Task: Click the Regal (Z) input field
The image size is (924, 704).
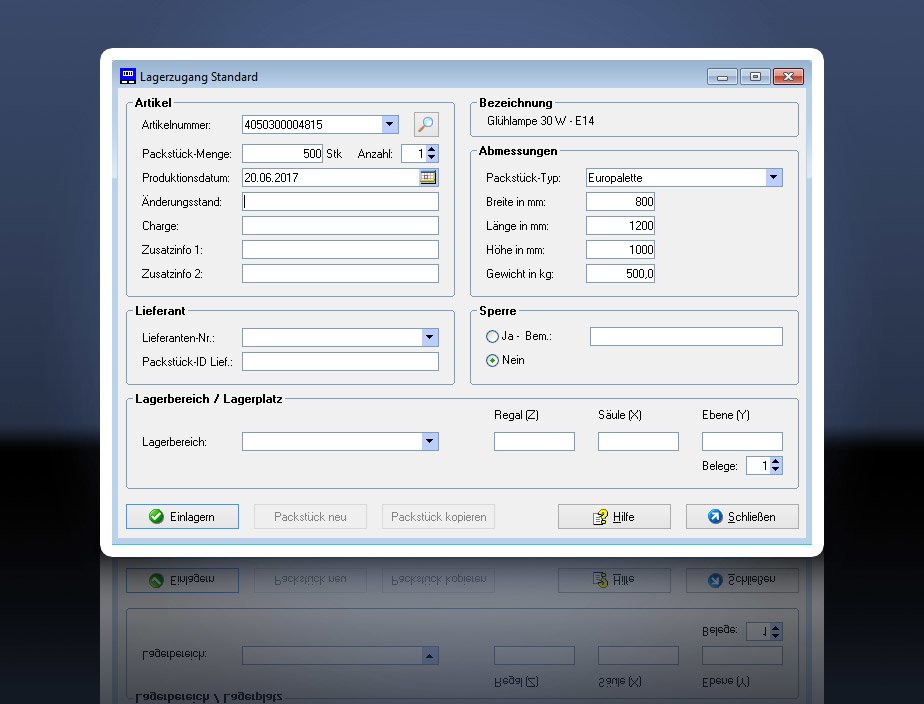Action: coord(534,441)
